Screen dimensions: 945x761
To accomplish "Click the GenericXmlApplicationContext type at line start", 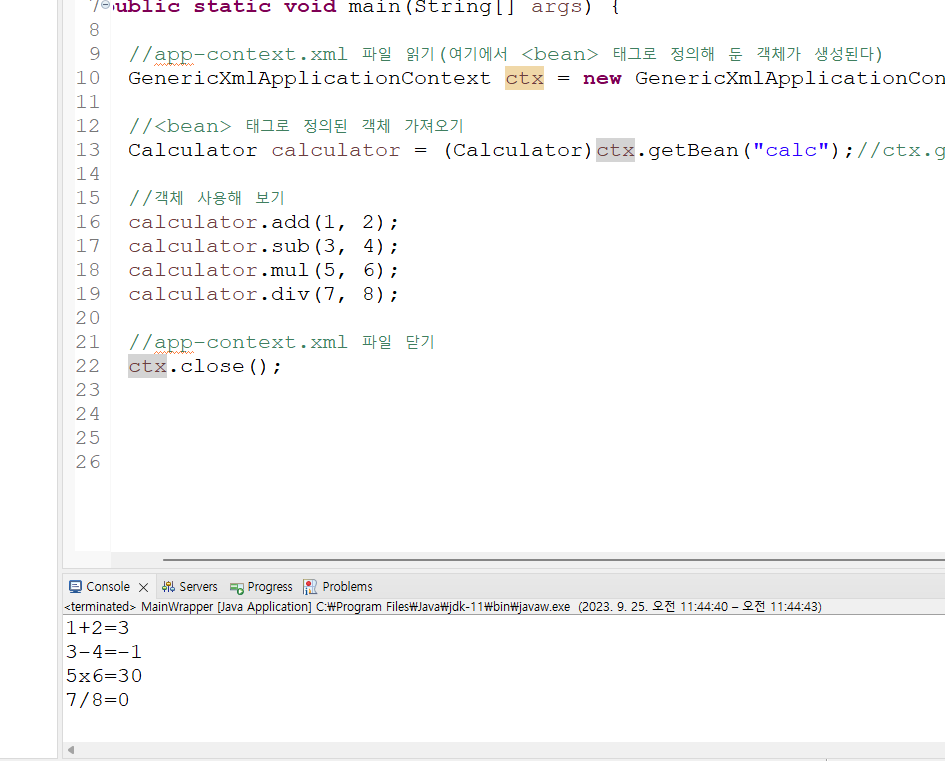I will (x=310, y=78).
